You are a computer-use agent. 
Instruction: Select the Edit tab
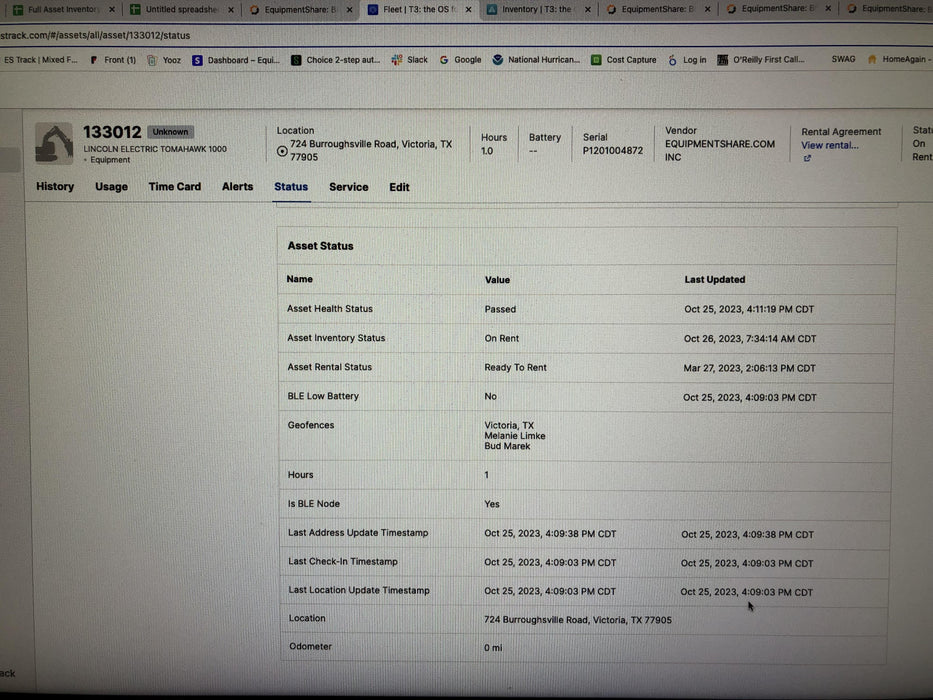click(399, 187)
